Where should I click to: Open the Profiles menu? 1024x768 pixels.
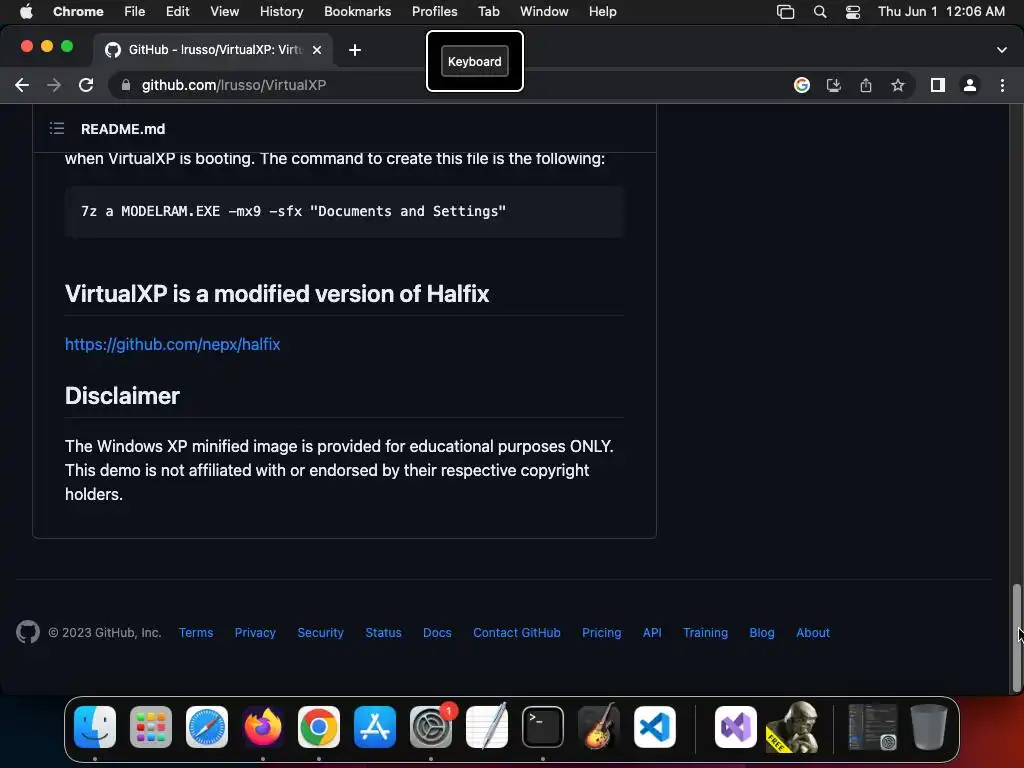[x=434, y=11]
